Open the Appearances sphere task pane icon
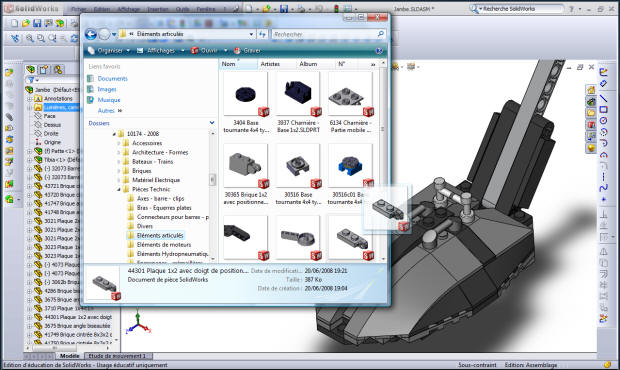 click(591, 148)
